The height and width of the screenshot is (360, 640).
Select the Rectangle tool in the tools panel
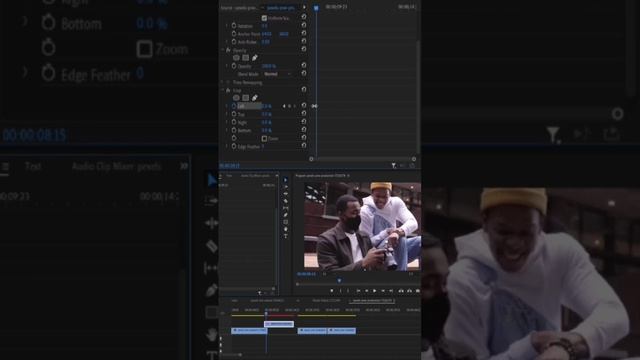tap(285, 222)
